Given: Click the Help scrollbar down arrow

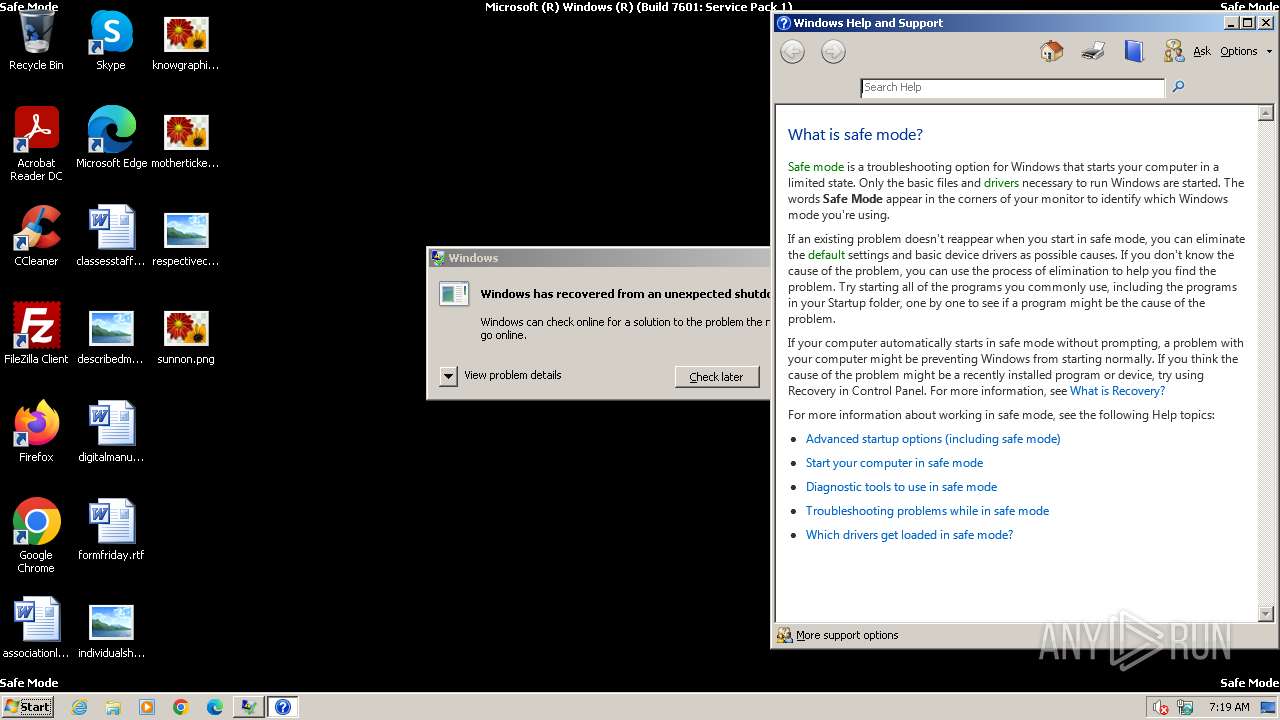Looking at the screenshot, I should click(1265, 613).
